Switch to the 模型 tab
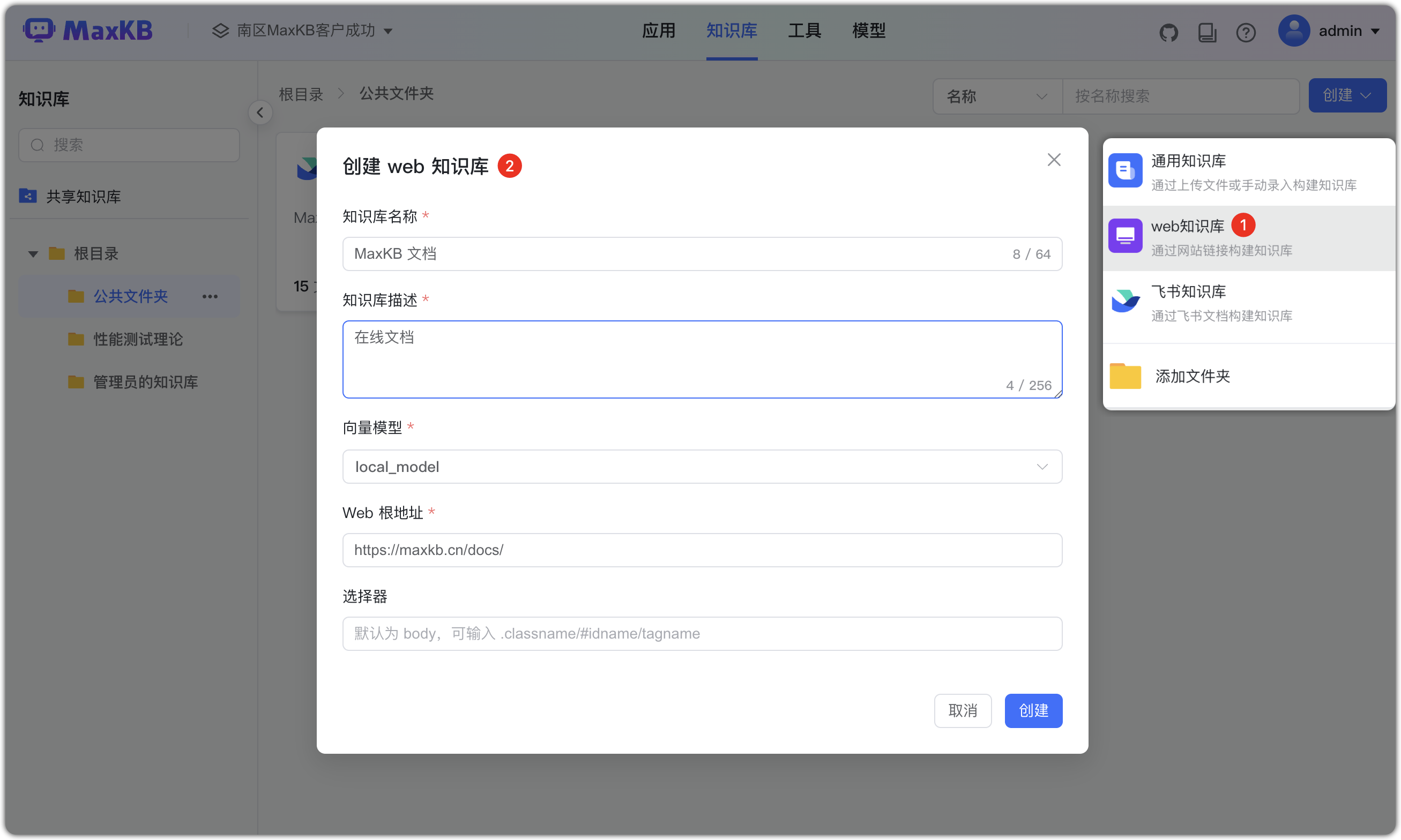 click(868, 30)
